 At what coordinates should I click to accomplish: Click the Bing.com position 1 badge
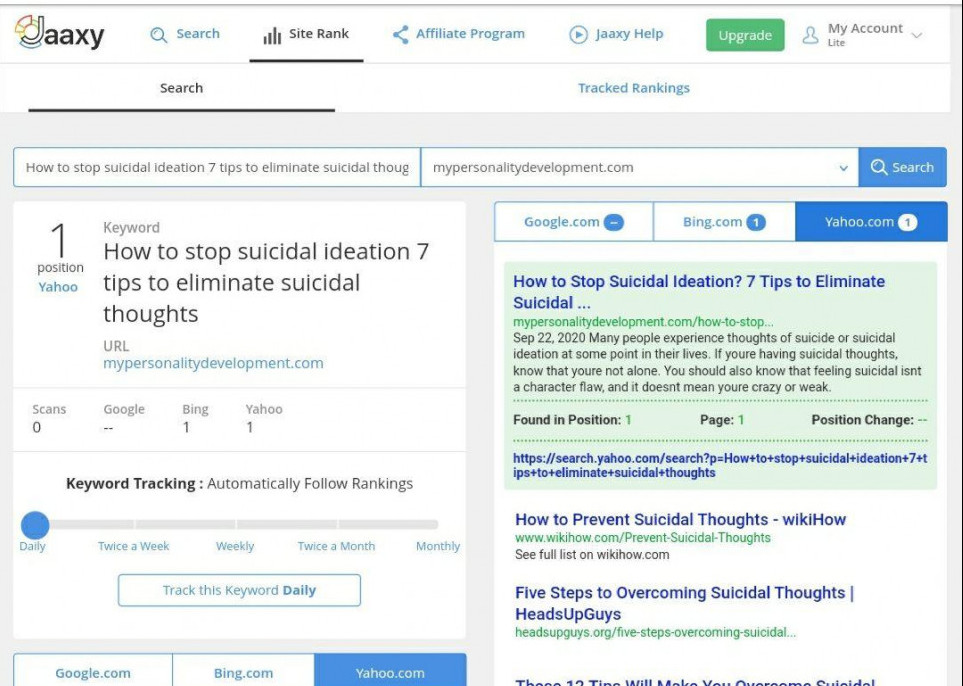(x=756, y=222)
